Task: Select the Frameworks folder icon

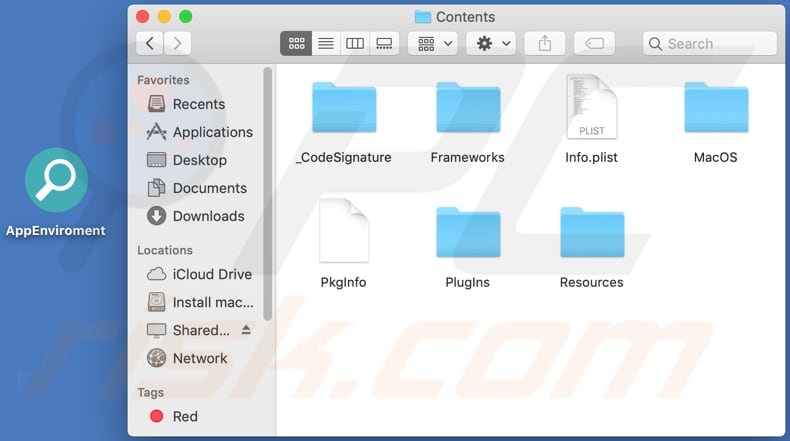Action: (x=468, y=107)
